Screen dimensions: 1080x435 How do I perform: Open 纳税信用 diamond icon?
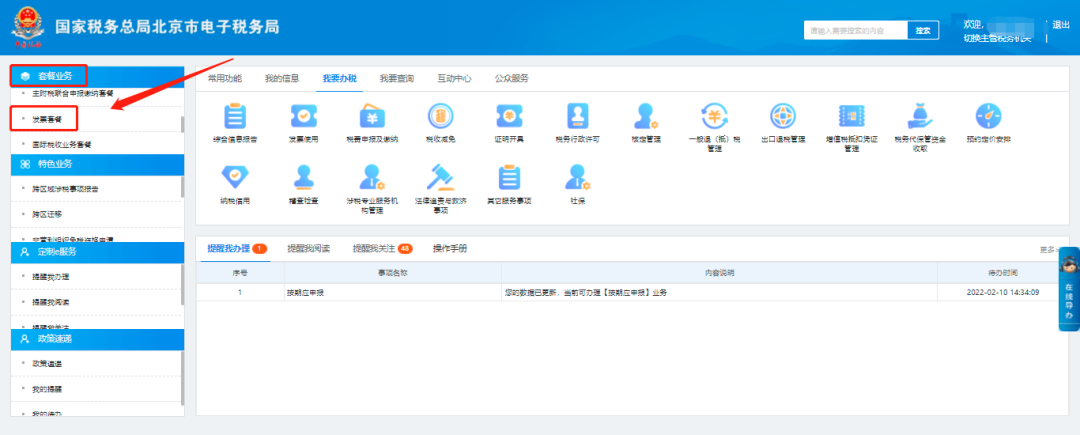(235, 178)
